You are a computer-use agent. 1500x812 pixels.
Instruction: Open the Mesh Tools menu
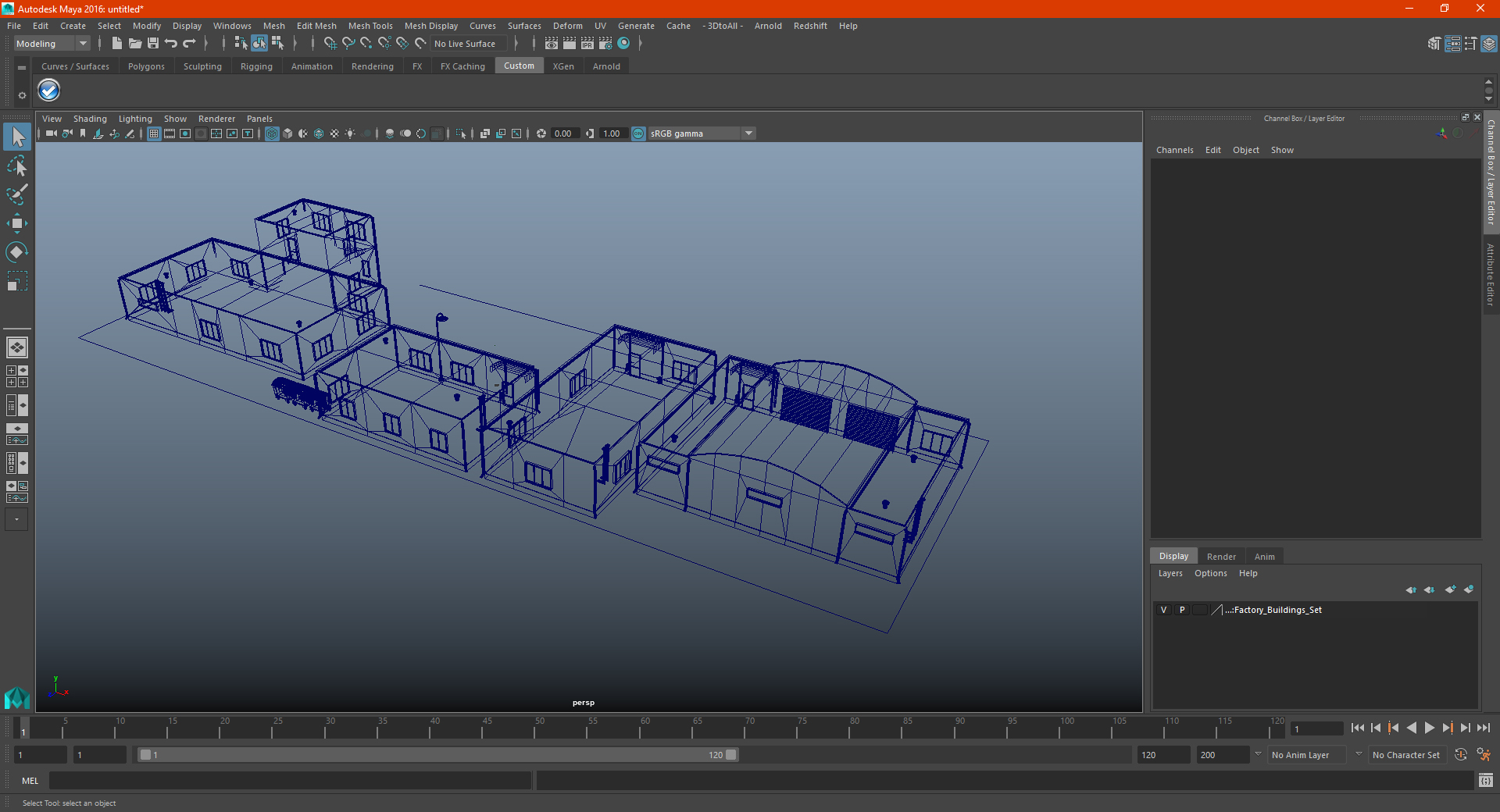click(x=370, y=26)
